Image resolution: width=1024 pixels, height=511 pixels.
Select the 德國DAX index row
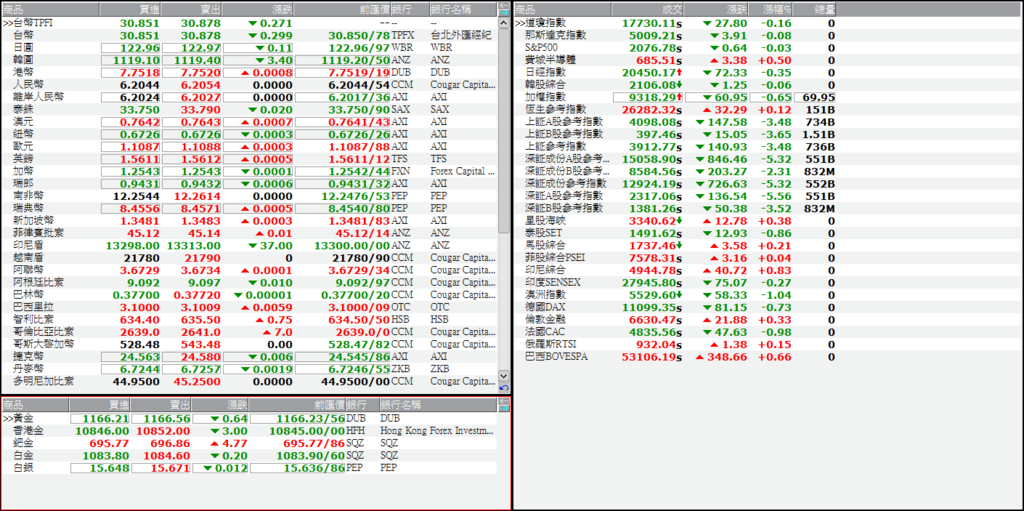tap(675, 307)
